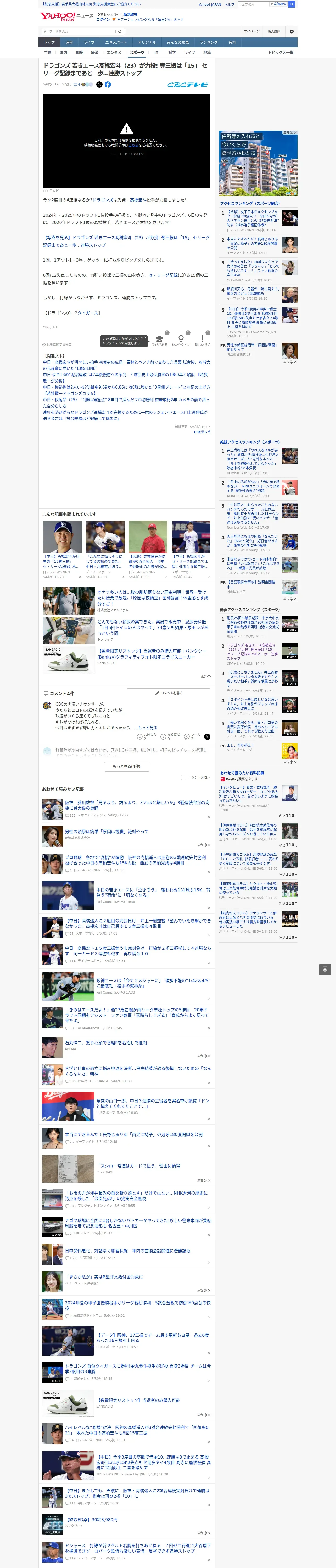Select the IT category
The width and height of the screenshot is (336, 1568).
[156, 52]
